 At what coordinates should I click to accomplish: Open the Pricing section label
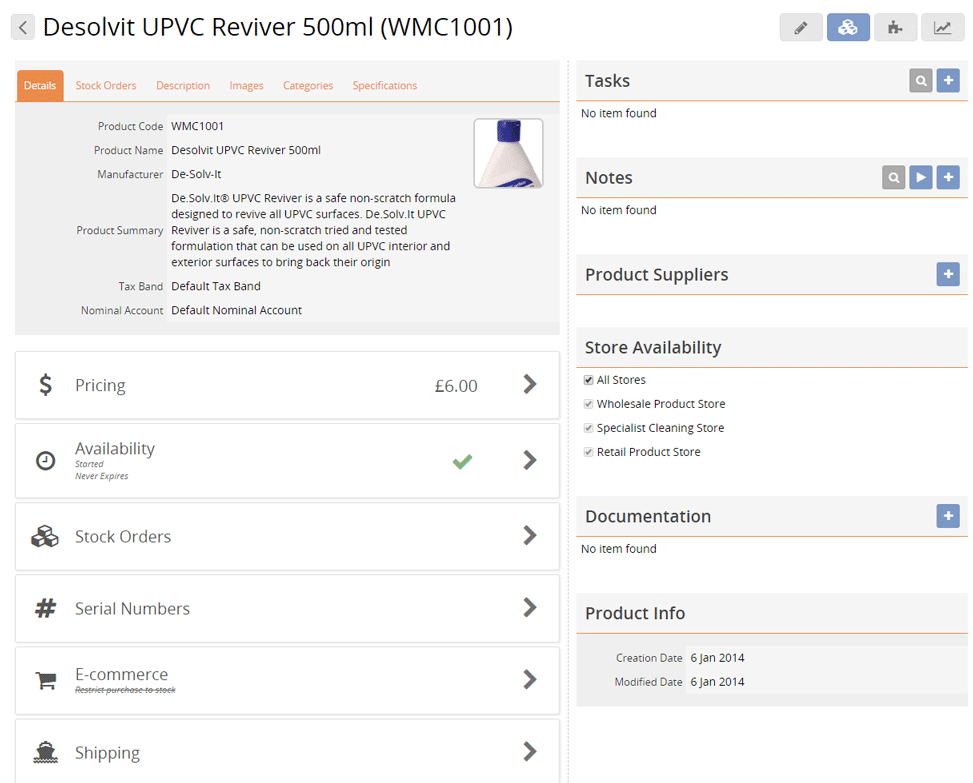[100, 385]
